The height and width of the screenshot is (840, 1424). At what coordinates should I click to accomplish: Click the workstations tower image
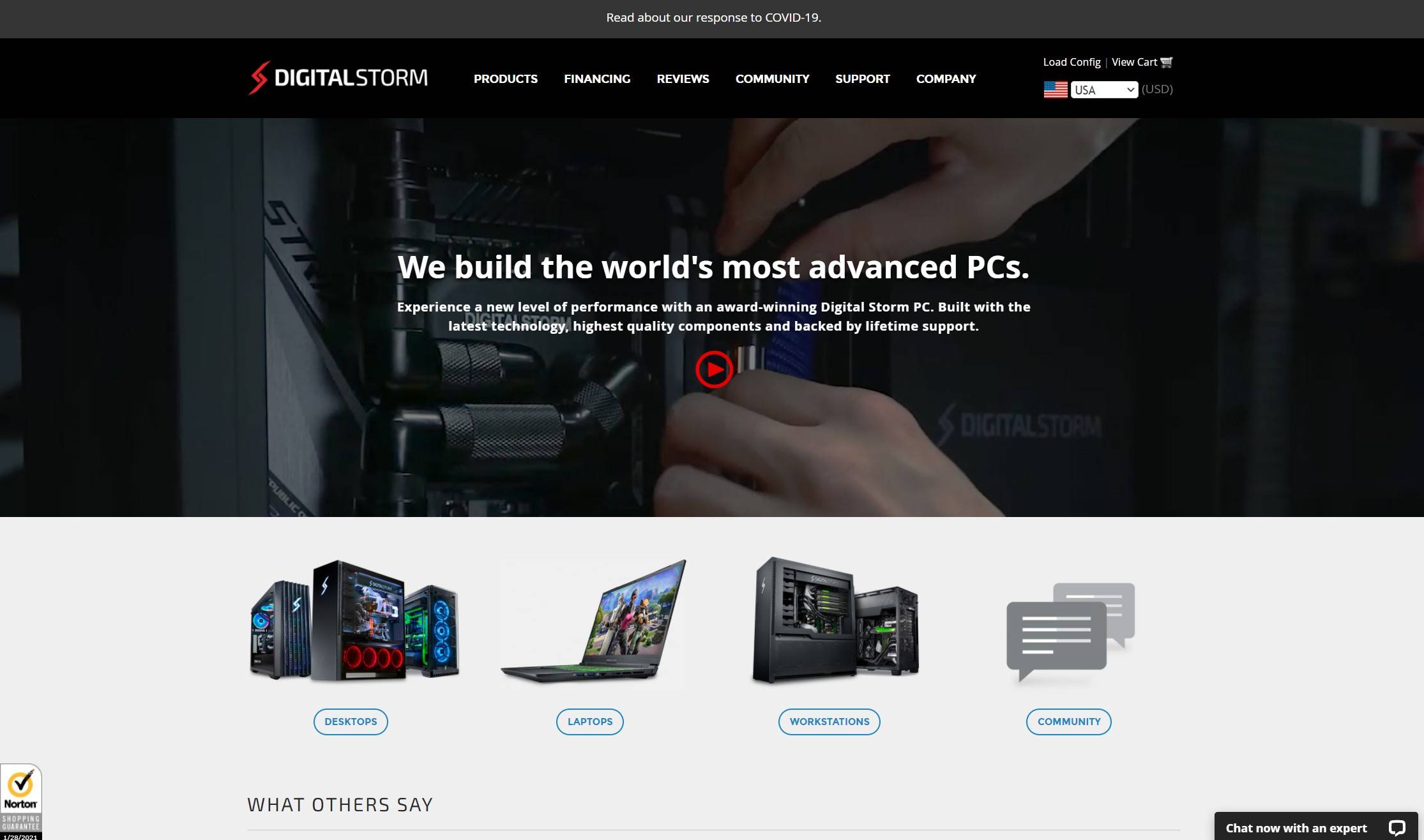[834, 620]
